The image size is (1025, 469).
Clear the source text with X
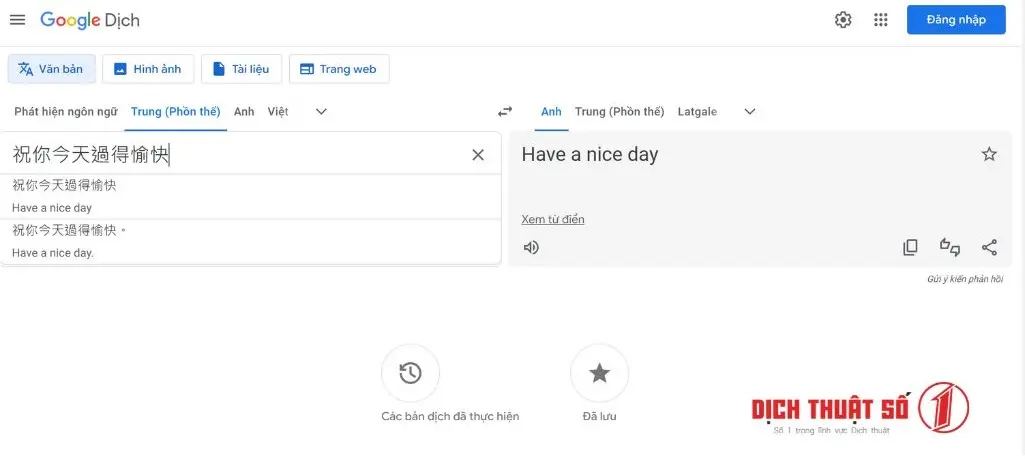pos(478,155)
